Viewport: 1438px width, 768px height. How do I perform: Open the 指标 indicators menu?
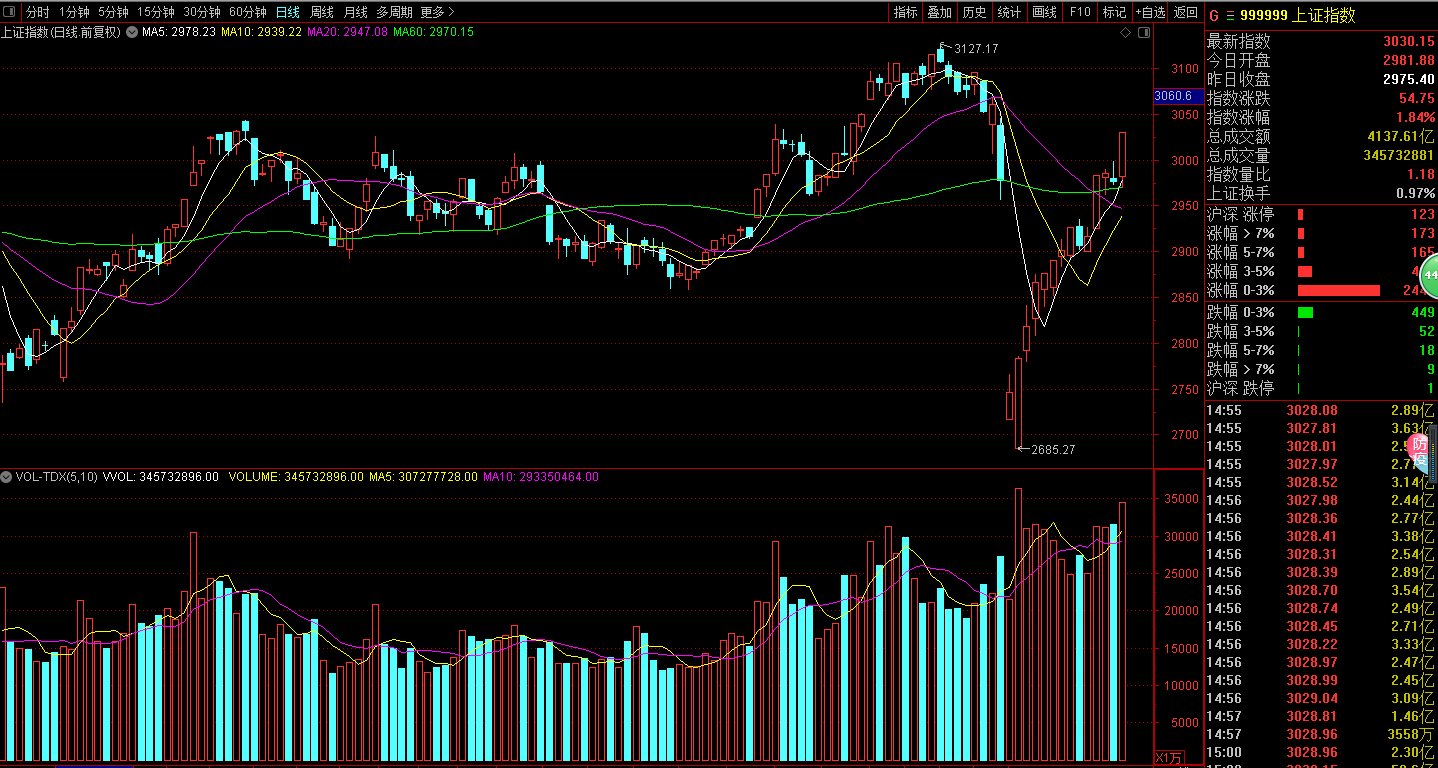tap(906, 12)
